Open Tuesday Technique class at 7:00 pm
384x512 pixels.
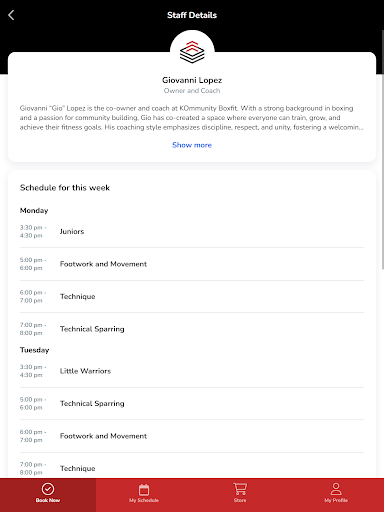pyautogui.click(x=192, y=468)
